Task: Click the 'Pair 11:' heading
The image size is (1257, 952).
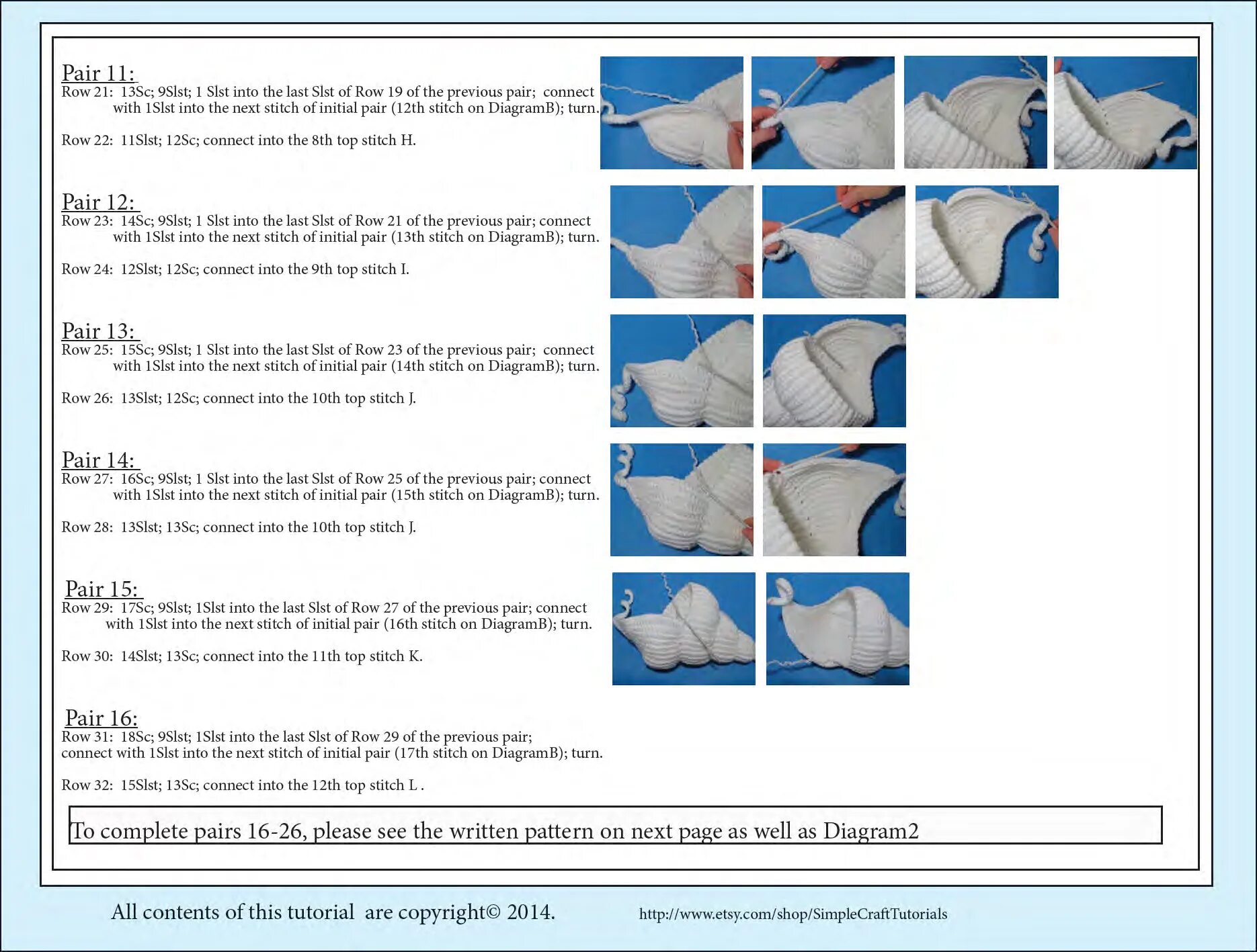Action: 99,73
